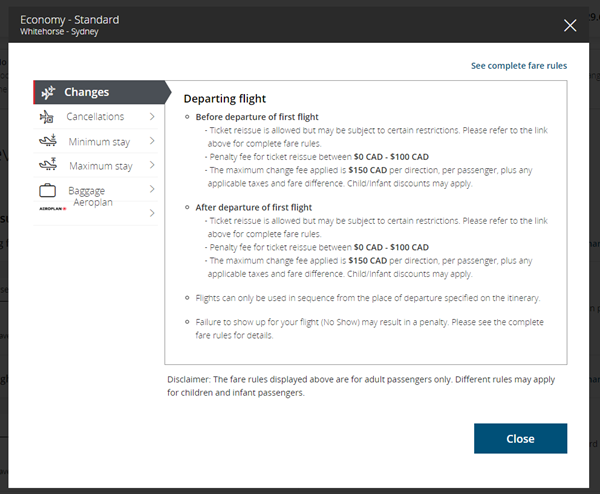This screenshot has width=600, height=495.
Task: Open See complete fare rules link
Action: click(x=519, y=66)
